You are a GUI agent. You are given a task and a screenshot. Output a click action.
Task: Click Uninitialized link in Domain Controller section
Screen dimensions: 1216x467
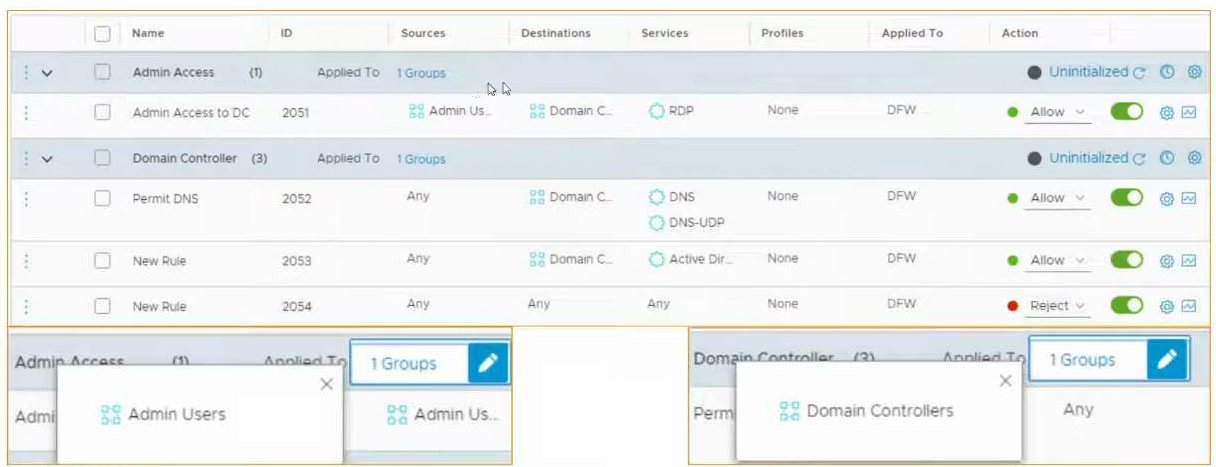[x=1088, y=158]
